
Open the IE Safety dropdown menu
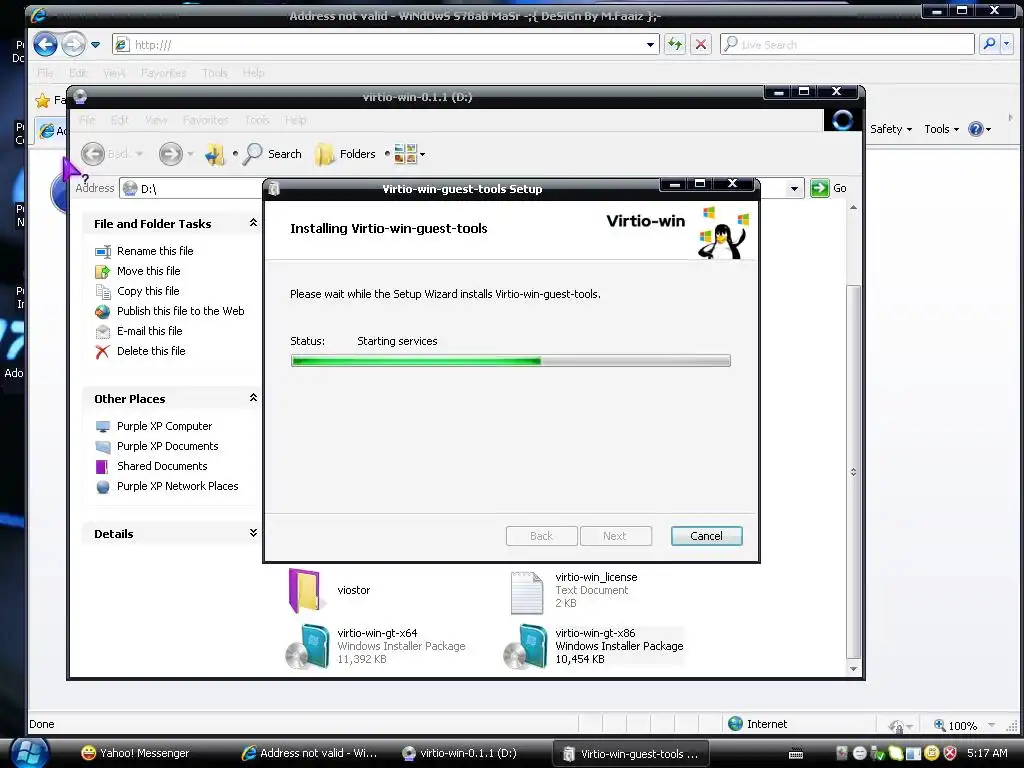[891, 129]
